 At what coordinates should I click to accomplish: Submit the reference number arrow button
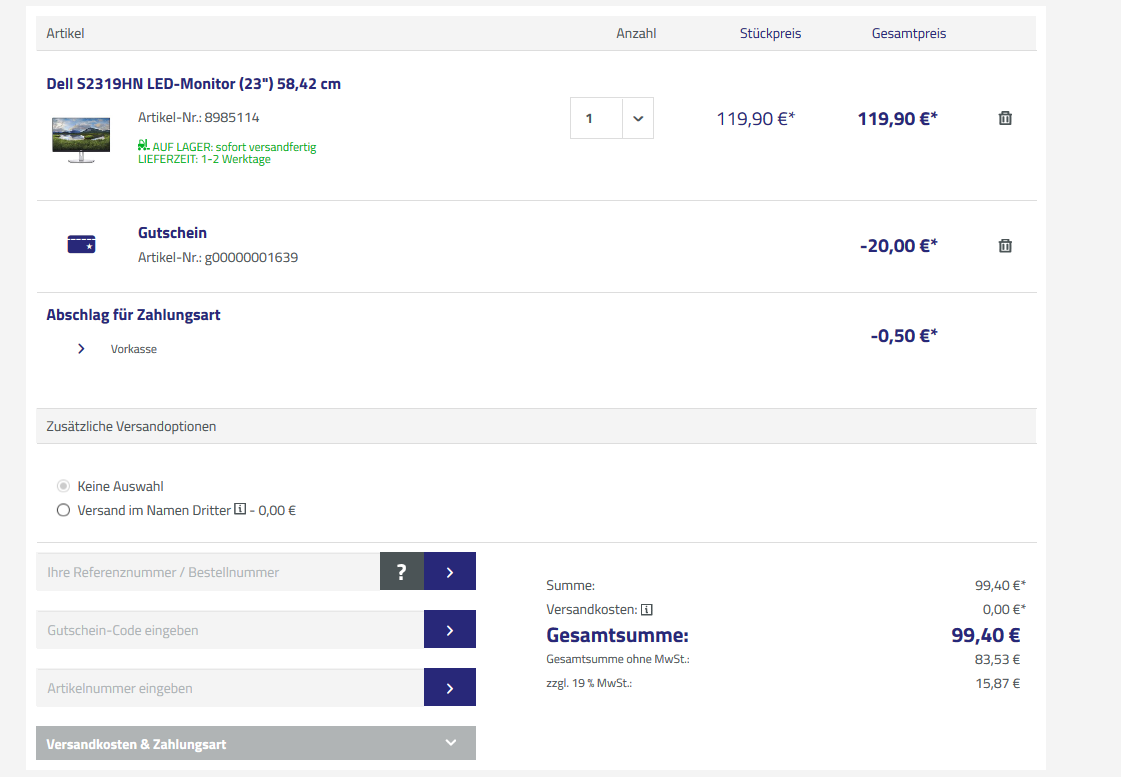tap(449, 572)
